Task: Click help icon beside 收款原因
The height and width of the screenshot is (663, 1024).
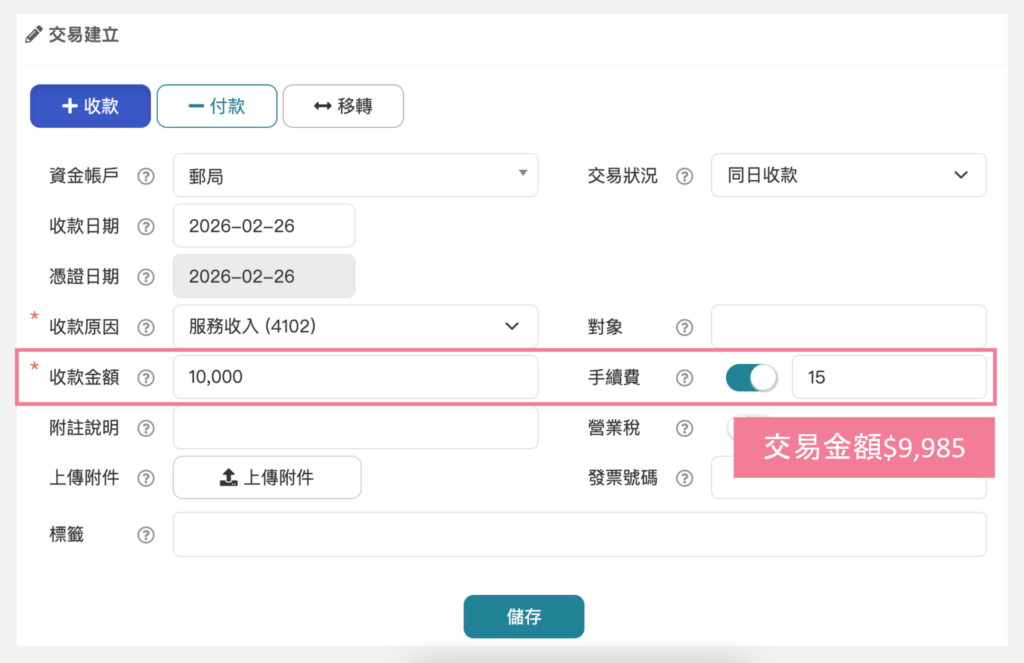Action: (146, 327)
